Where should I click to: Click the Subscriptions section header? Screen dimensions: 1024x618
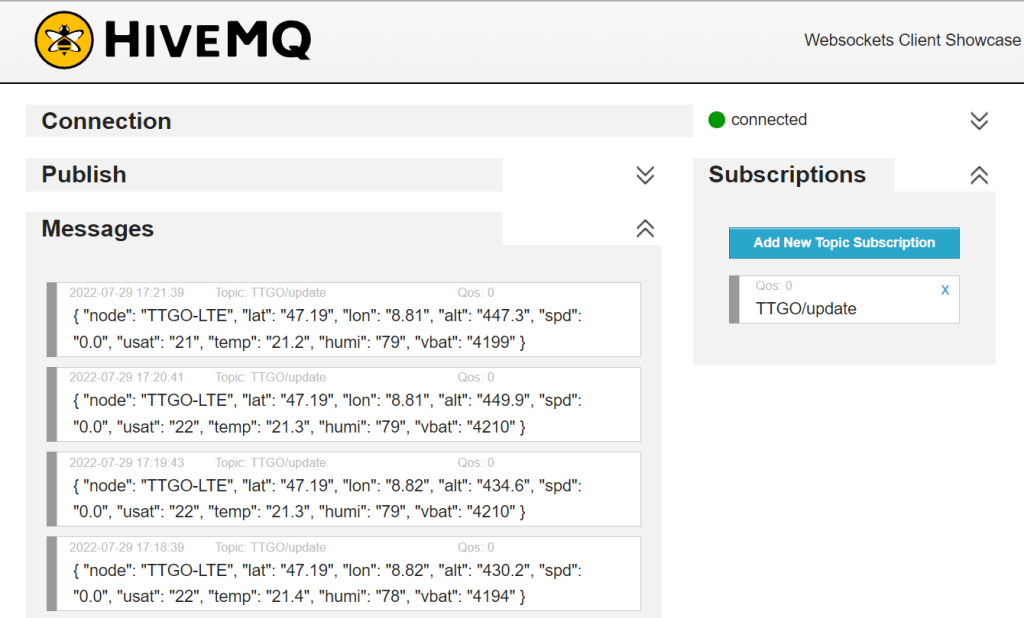[x=787, y=175]
